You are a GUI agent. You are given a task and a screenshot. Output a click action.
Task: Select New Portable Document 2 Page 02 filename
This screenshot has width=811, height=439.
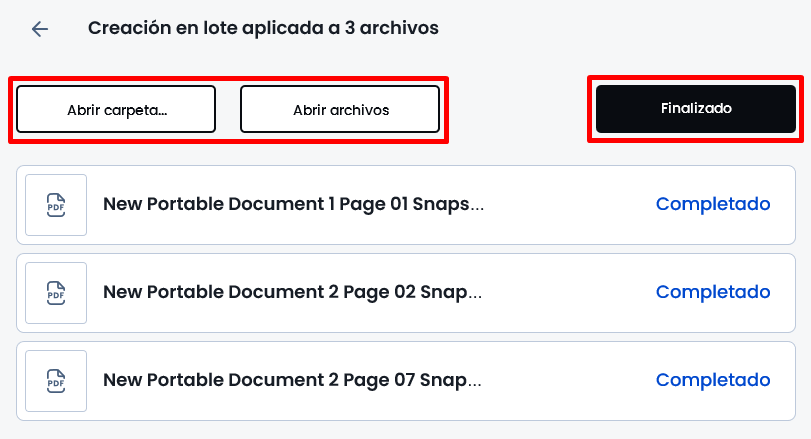pyautogui.click(x=292, y=292)
